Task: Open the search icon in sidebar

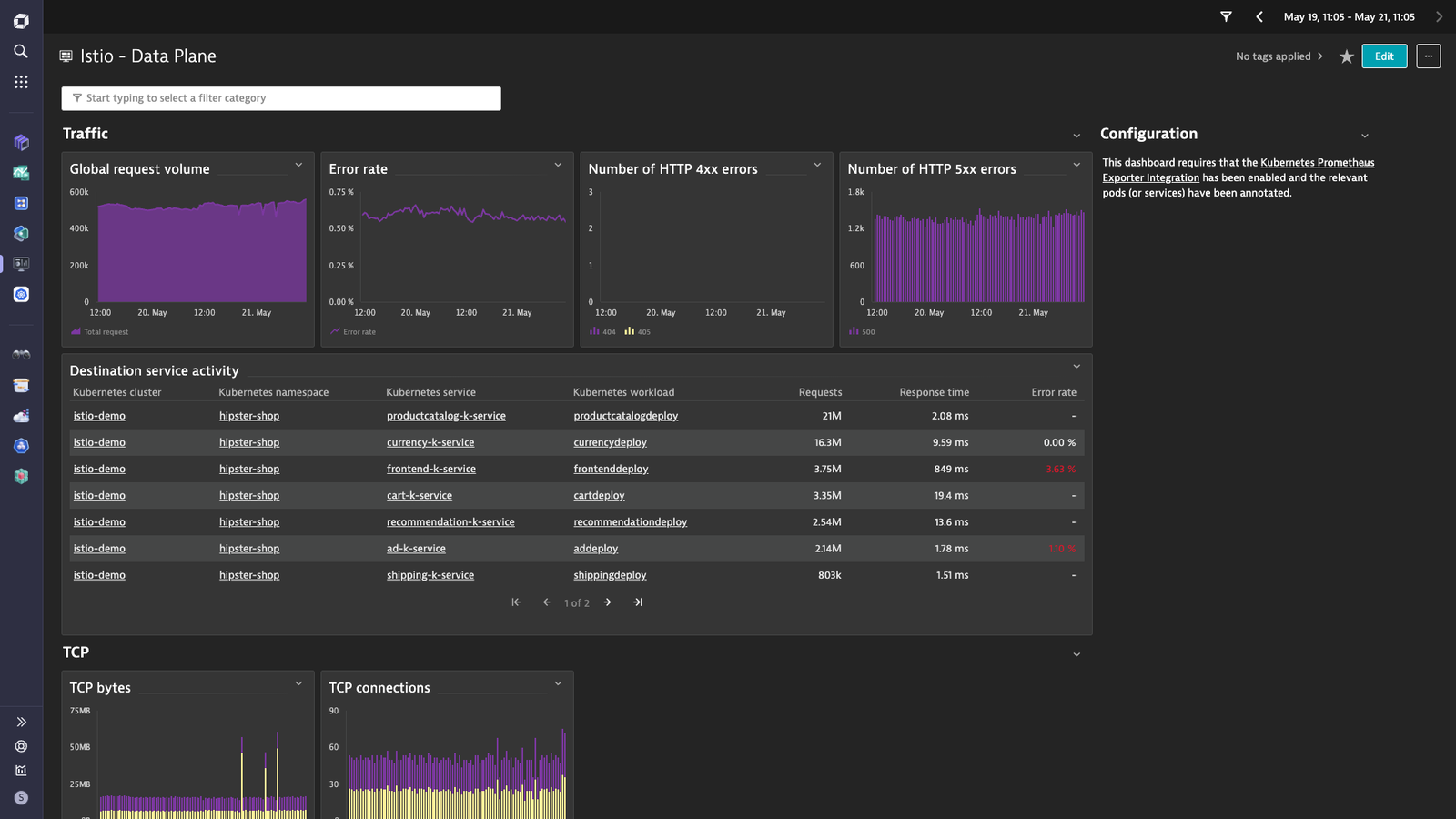Action: coord(21,51)
